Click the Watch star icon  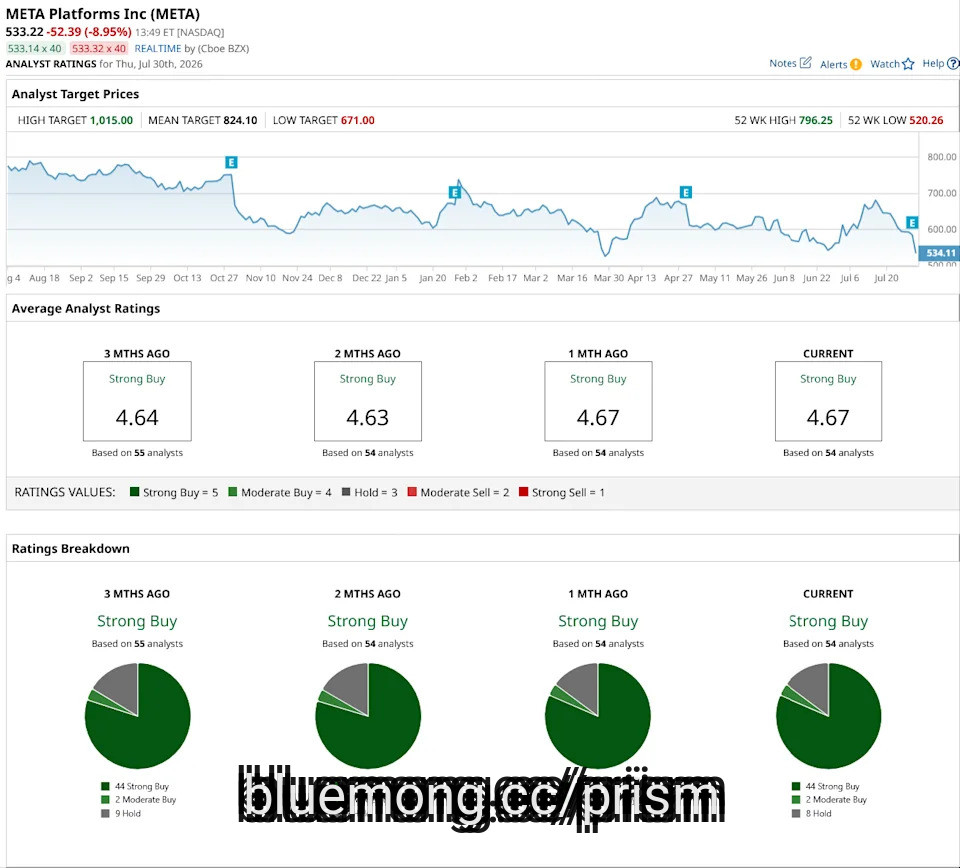pos(908,64)
